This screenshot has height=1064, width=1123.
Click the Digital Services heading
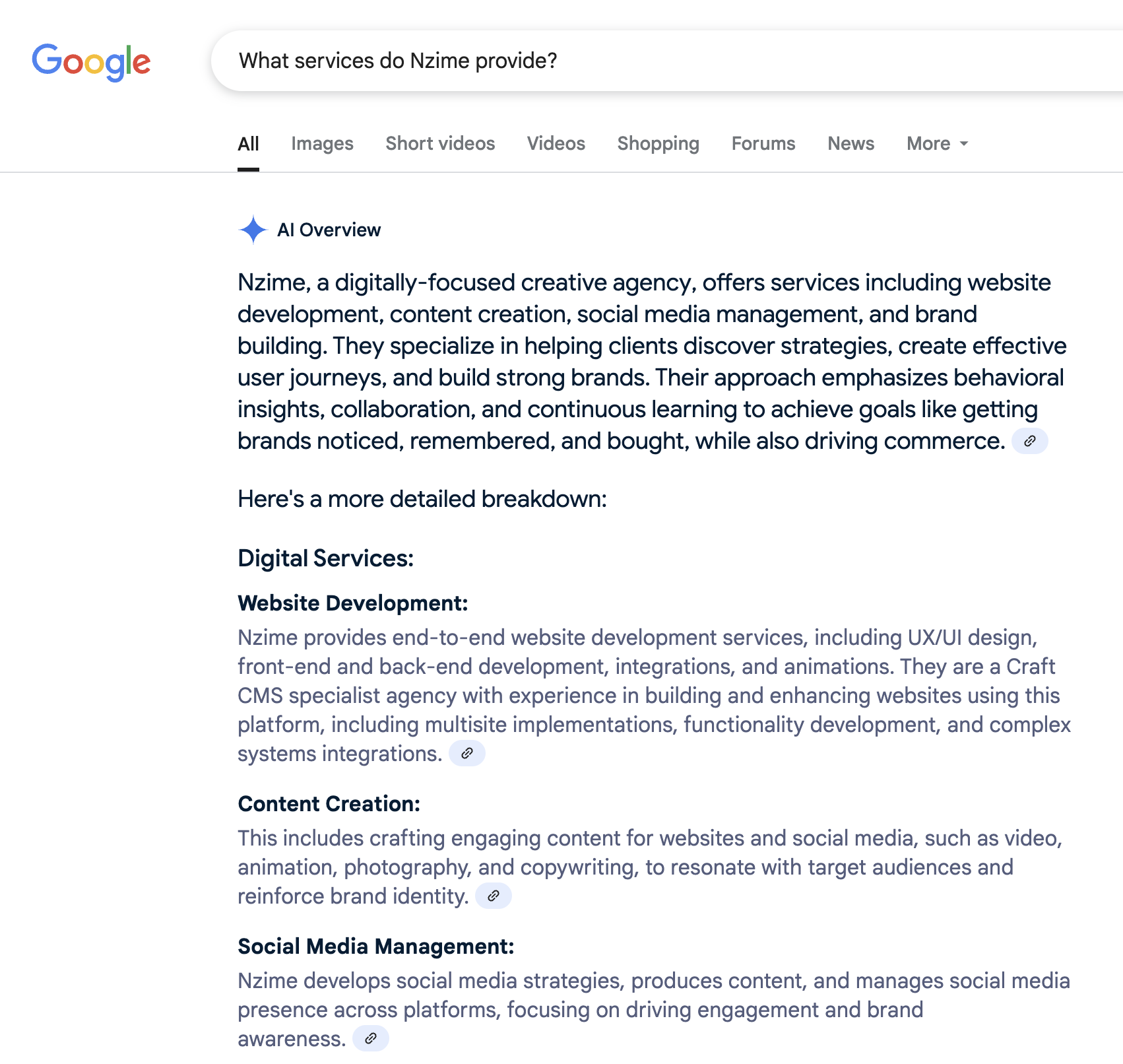pos(325,558)
